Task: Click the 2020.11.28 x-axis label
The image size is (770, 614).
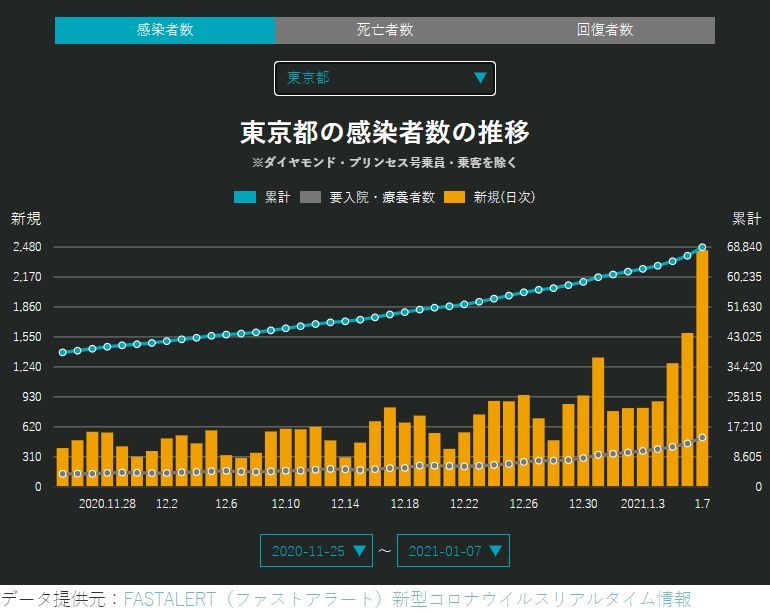Action: click(107, 504)
